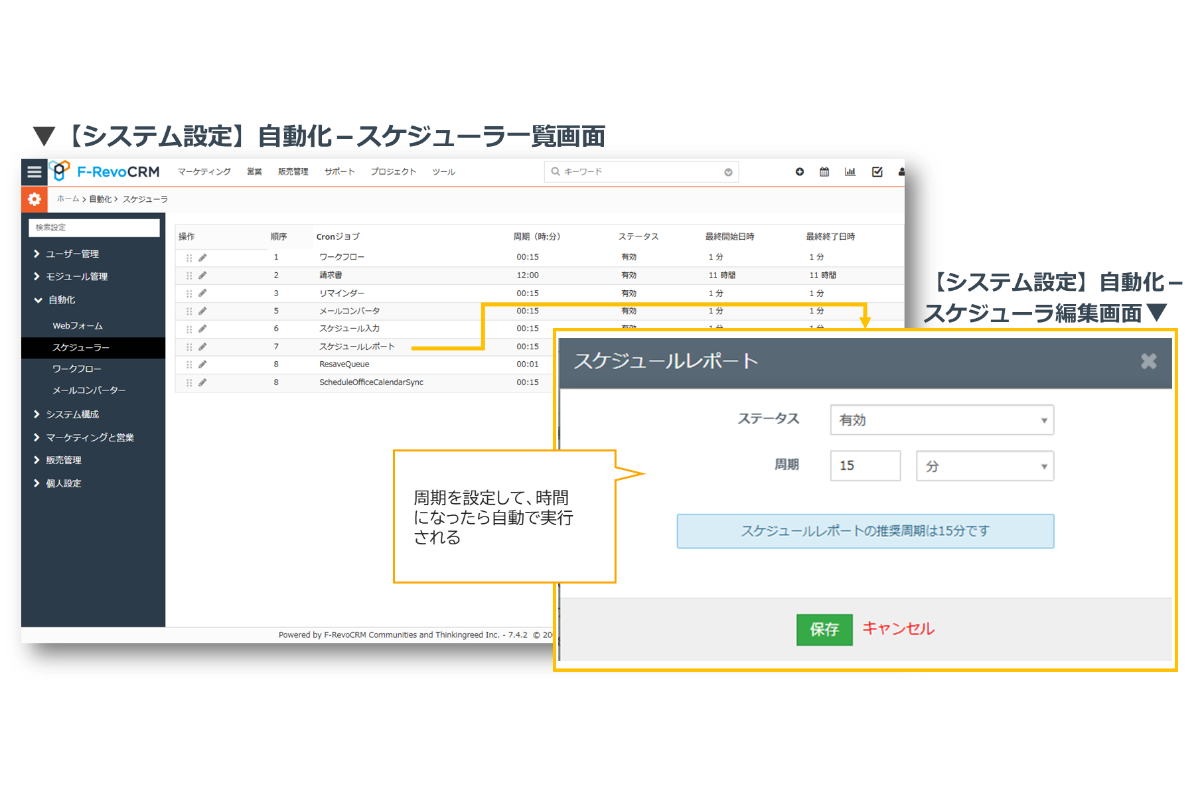Open the サポート top menu

pyautogui.click(x=339, y=172)
